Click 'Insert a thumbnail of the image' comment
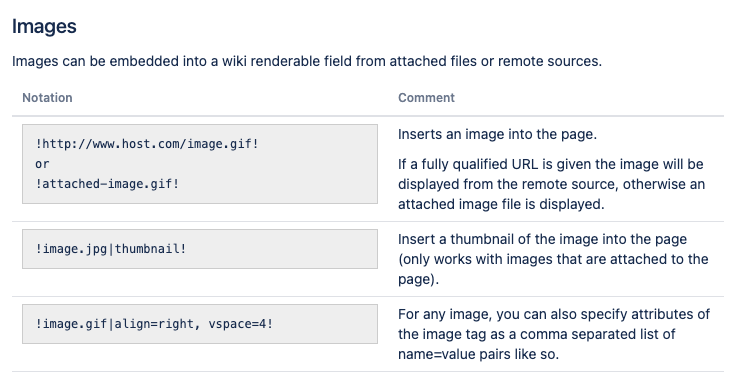This screenshot has height=382, width=735. (x=553, y=259)
